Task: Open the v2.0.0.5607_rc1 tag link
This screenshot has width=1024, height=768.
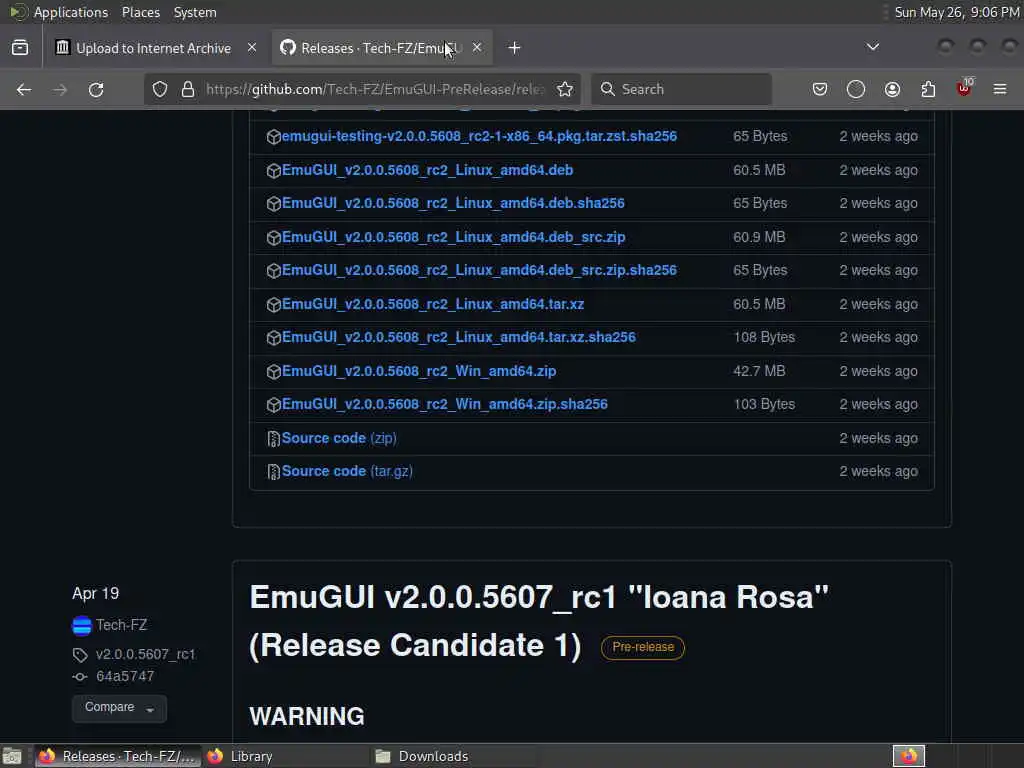Action: [146, 654]
